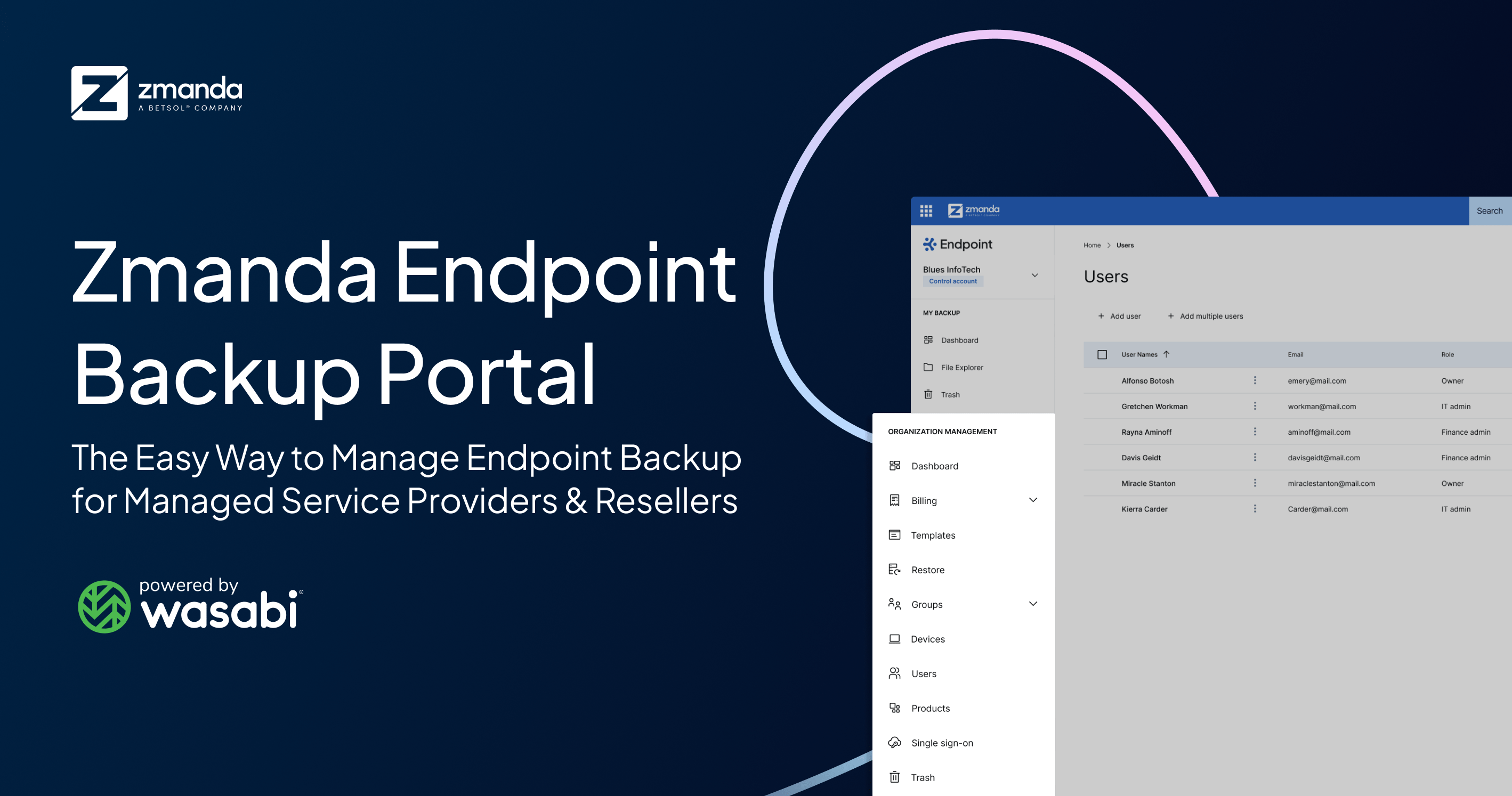Sort by User Names arrow icon
Image resolution: width=1512 pixels, height=796 pixels.
click(1166, 354)
